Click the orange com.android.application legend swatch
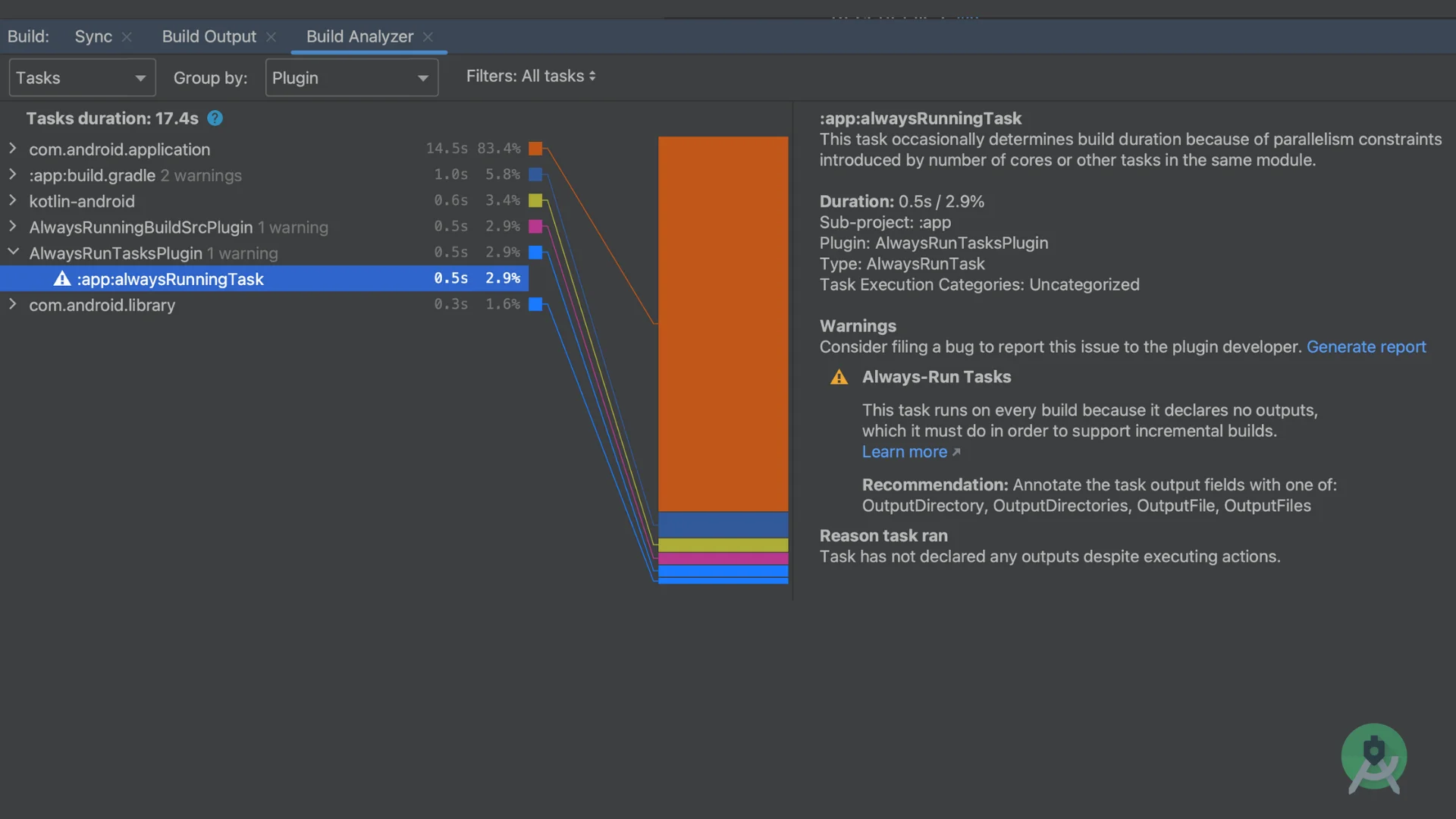This screenshot has width=1456, height=819. coord(535,149)
